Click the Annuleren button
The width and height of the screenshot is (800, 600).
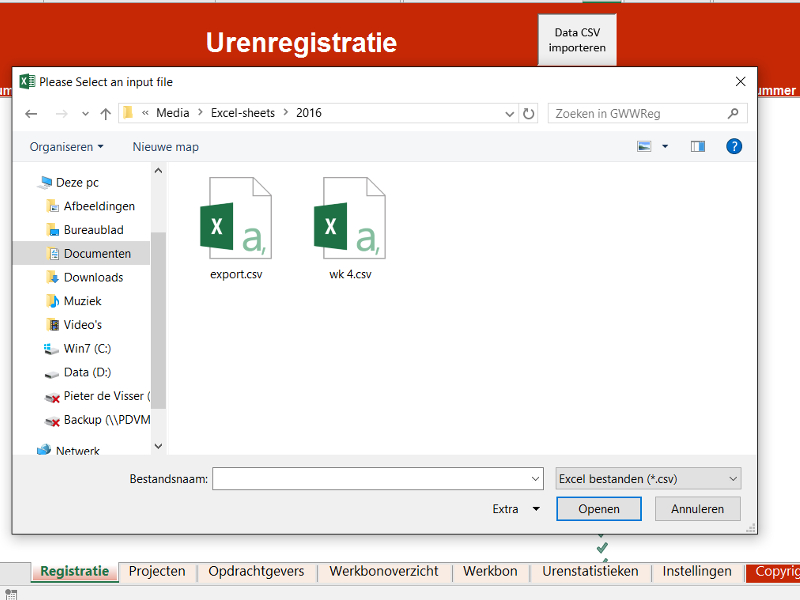[697, 509]
